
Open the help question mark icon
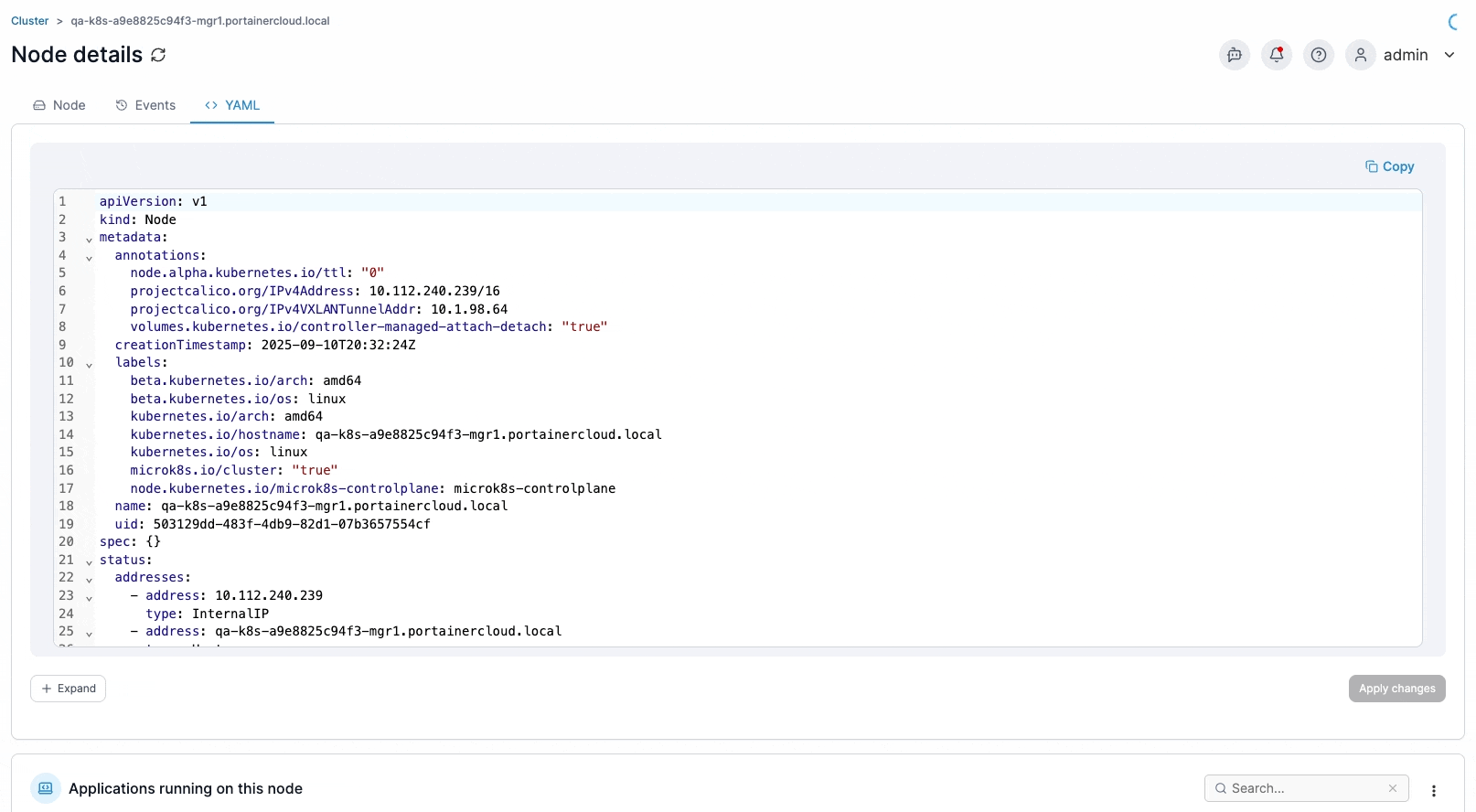tap(1319, 55)
